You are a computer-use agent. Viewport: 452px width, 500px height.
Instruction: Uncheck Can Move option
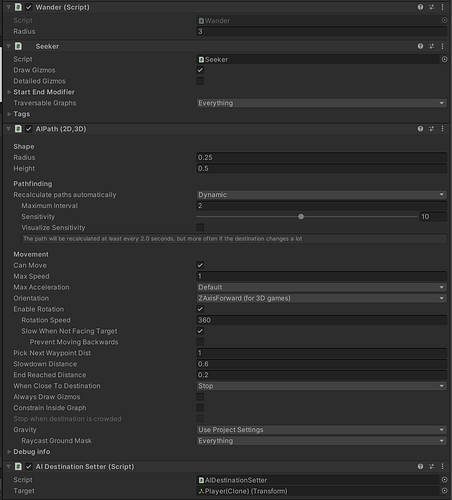point(200,265)
